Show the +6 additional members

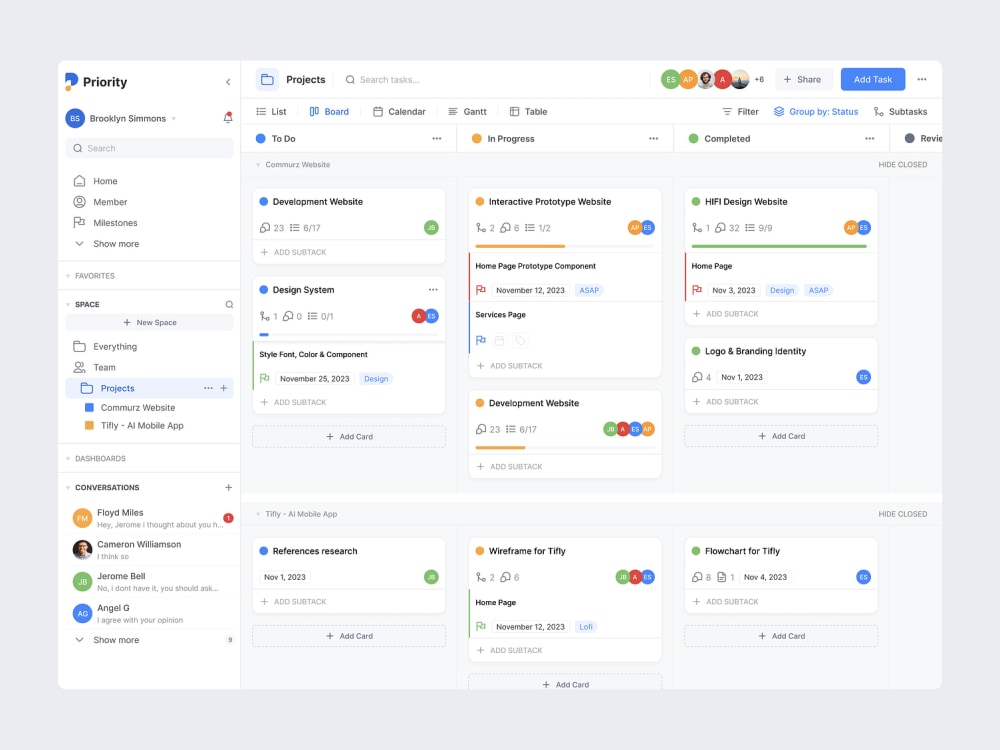759,80
